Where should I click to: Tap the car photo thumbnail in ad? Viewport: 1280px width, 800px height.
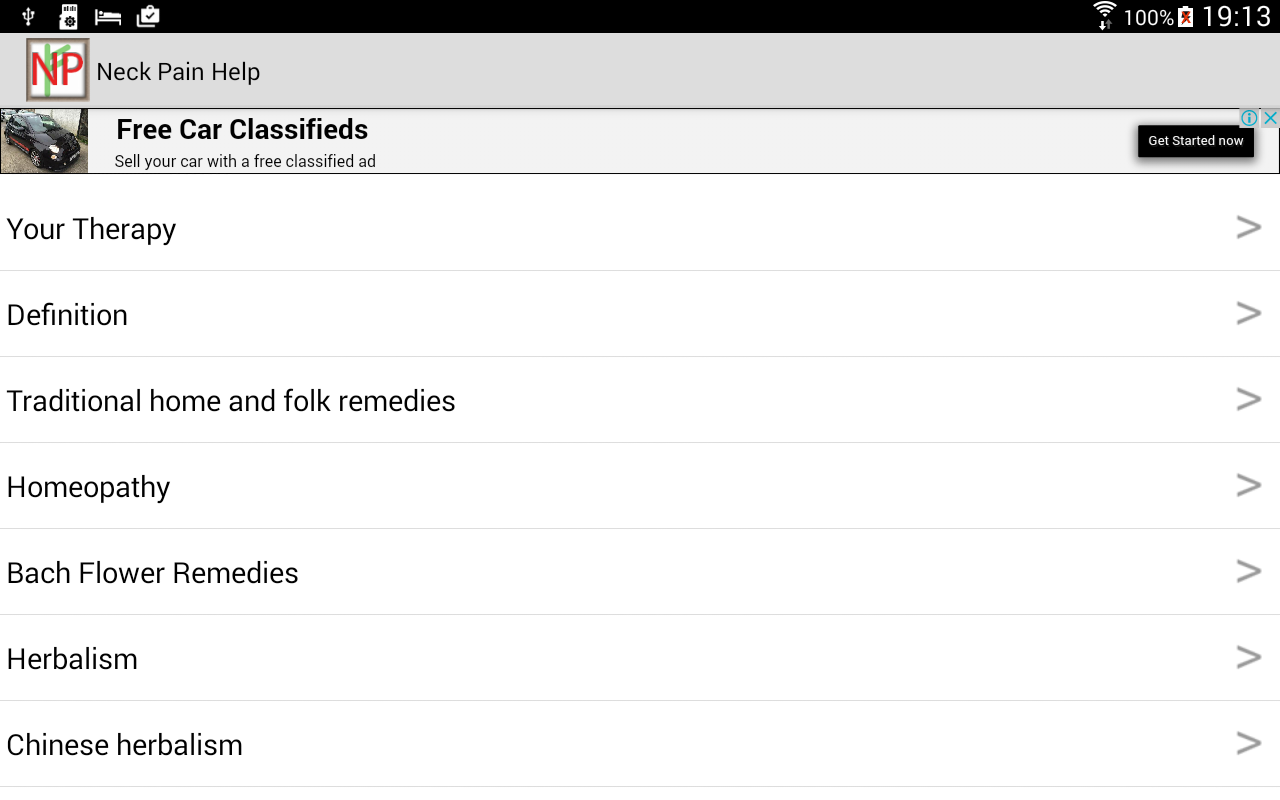(x=44, y=141)
